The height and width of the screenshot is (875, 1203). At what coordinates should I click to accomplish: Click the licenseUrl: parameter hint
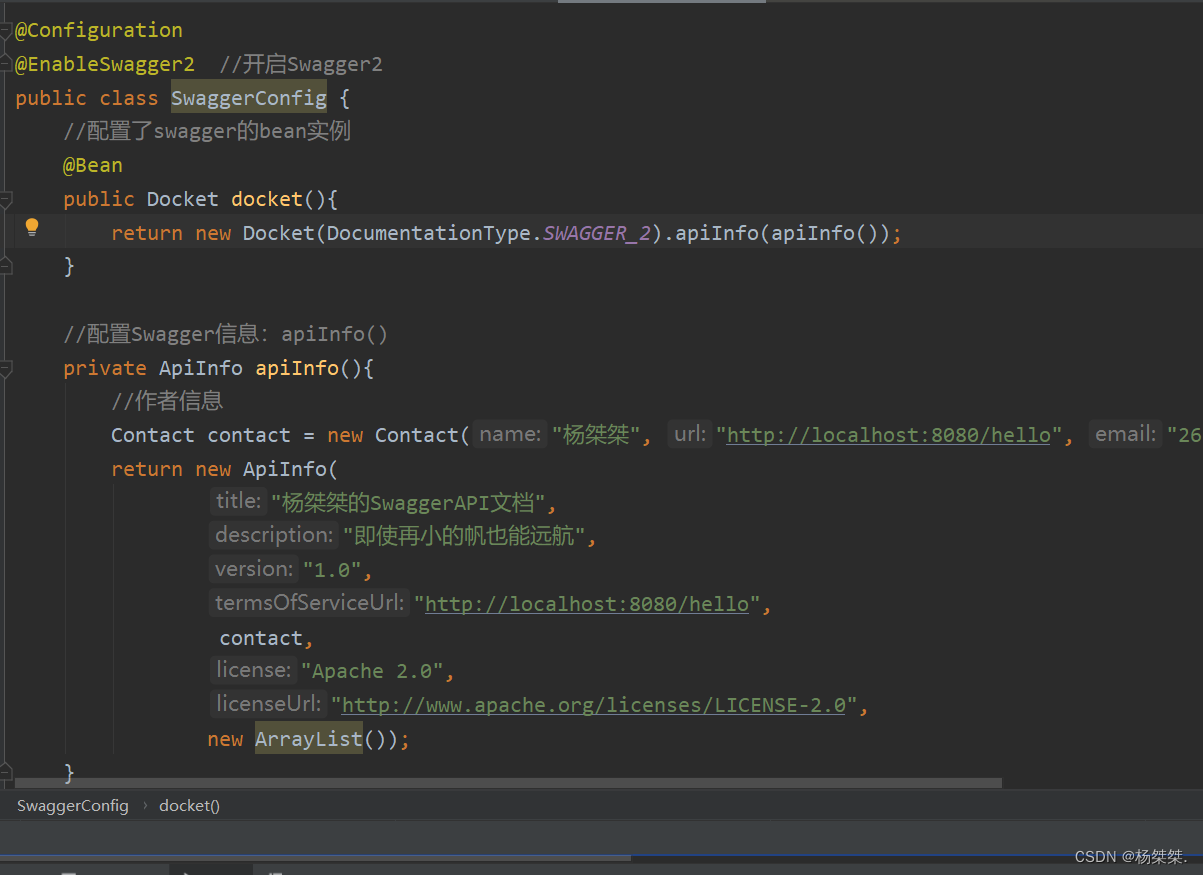[x=269, y=704]
